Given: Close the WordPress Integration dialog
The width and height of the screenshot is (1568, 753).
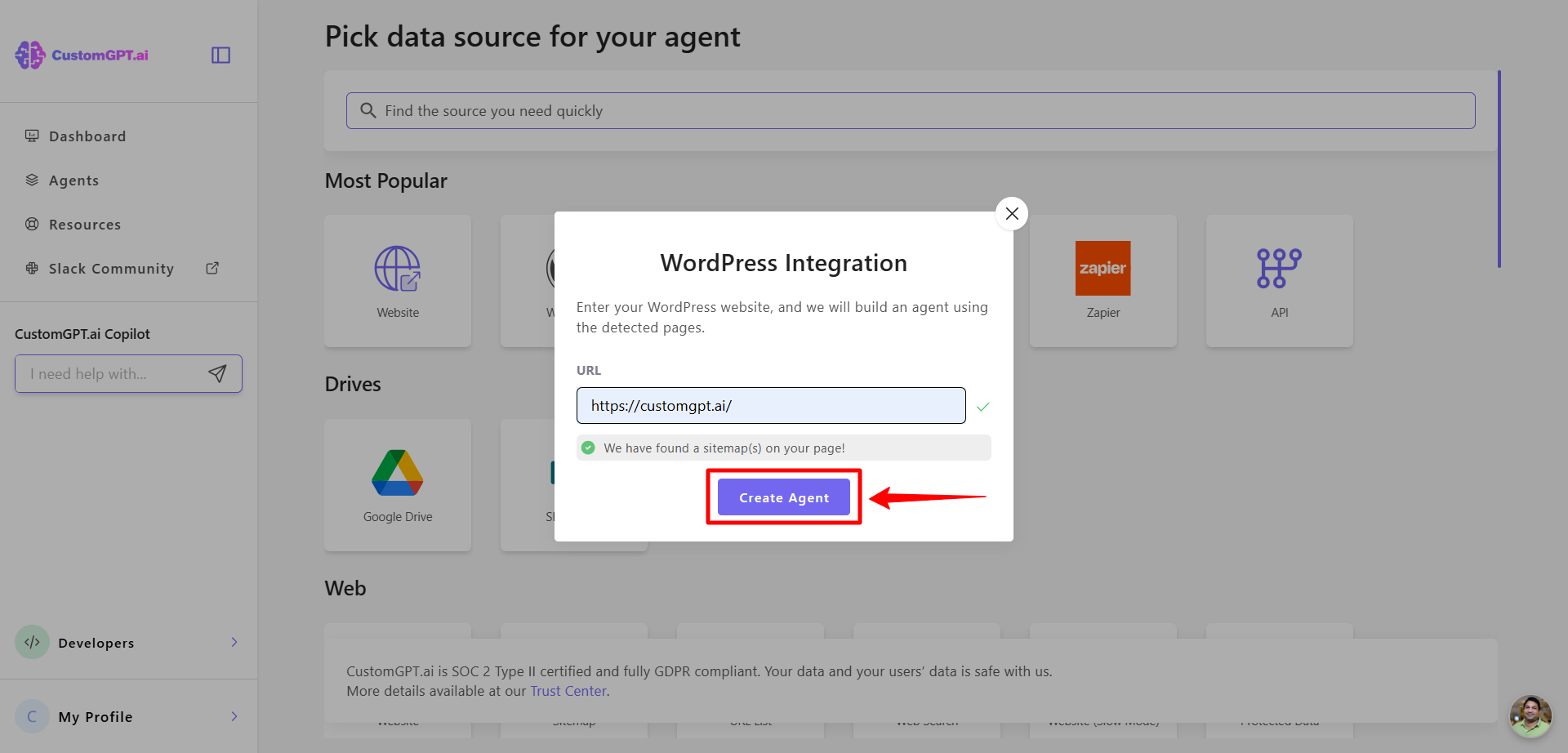Looking at the screenshot, I should [x=1012, y=213].
